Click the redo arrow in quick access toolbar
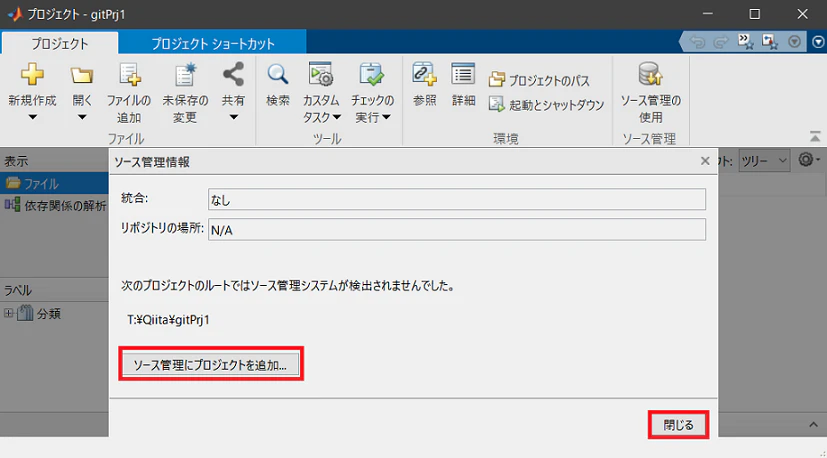This screenshot has height=458, width=827. click(x=720, y=42)
